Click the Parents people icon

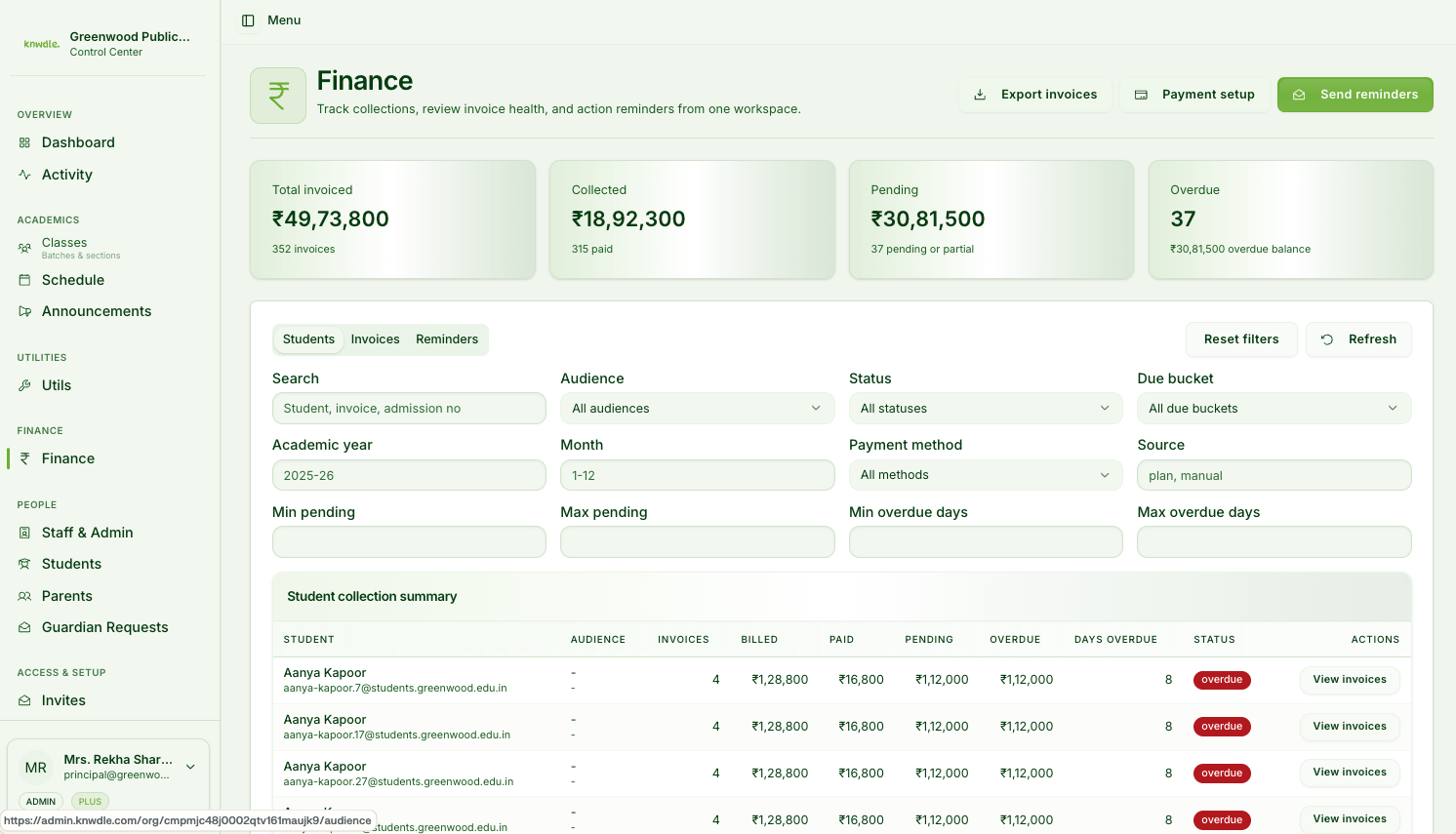click(x=24, y=596)
